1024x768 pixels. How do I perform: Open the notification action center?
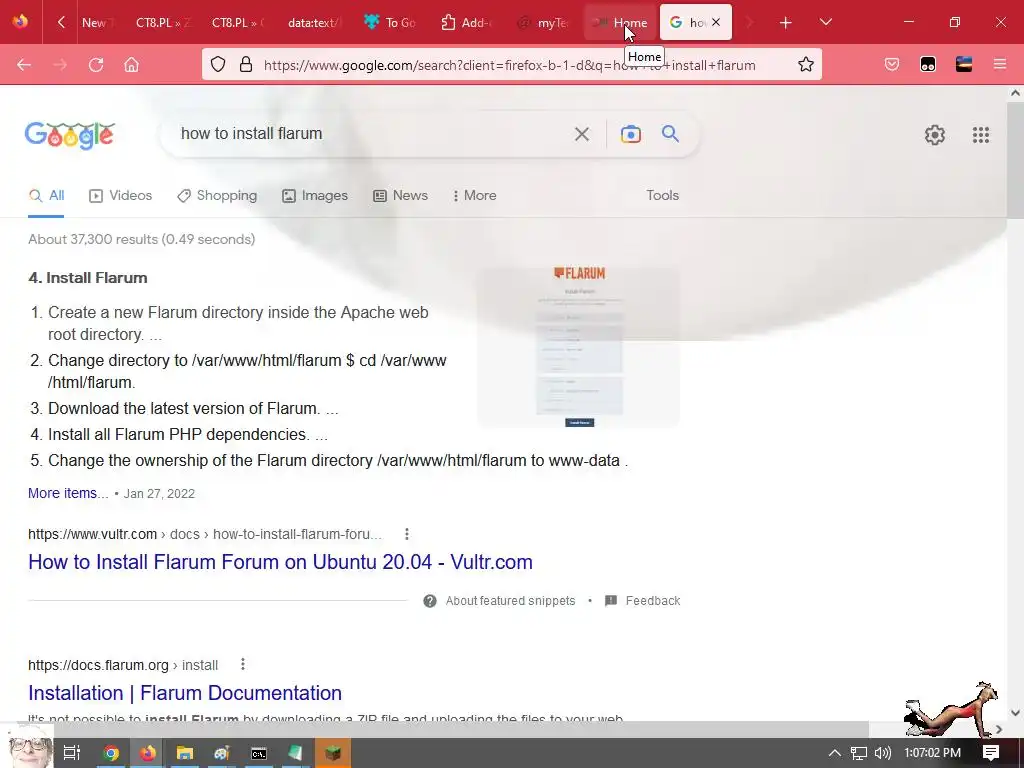pos(991,753)
